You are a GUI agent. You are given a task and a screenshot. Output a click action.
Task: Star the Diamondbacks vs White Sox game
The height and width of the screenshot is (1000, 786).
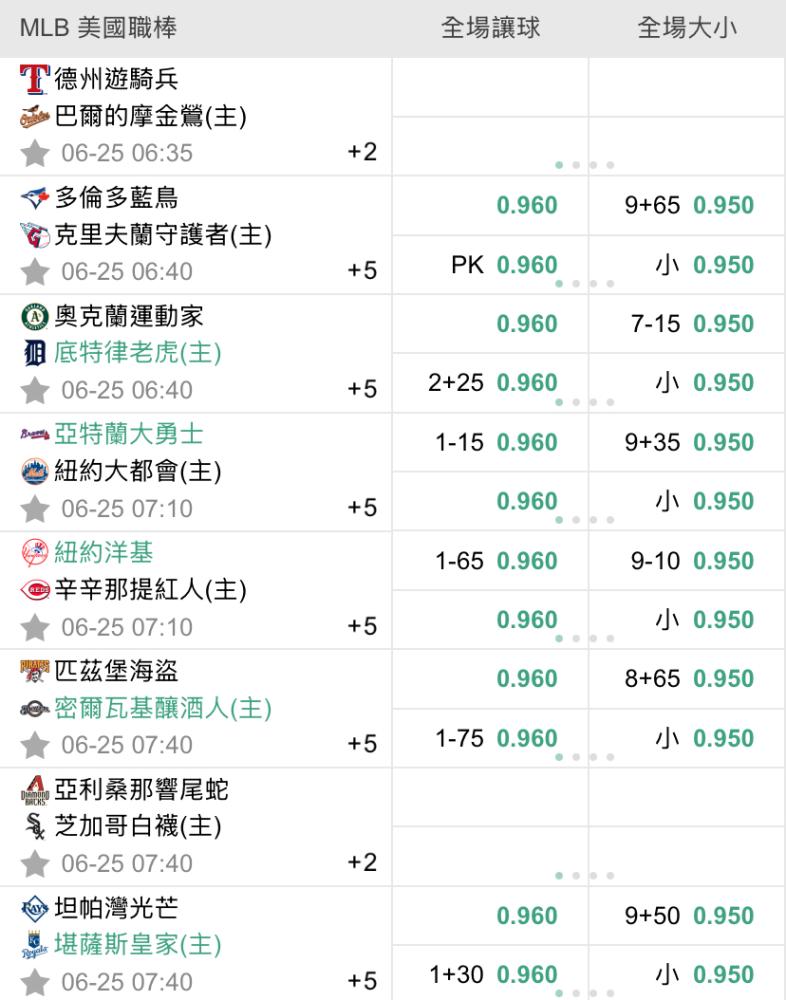click(x=34, y=864)
